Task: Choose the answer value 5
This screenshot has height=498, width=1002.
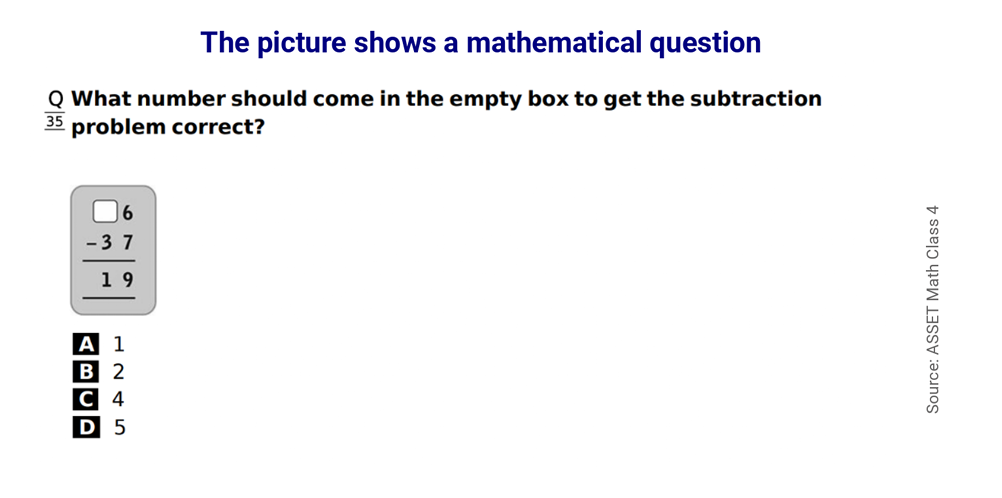Action: tap(119, 427)
